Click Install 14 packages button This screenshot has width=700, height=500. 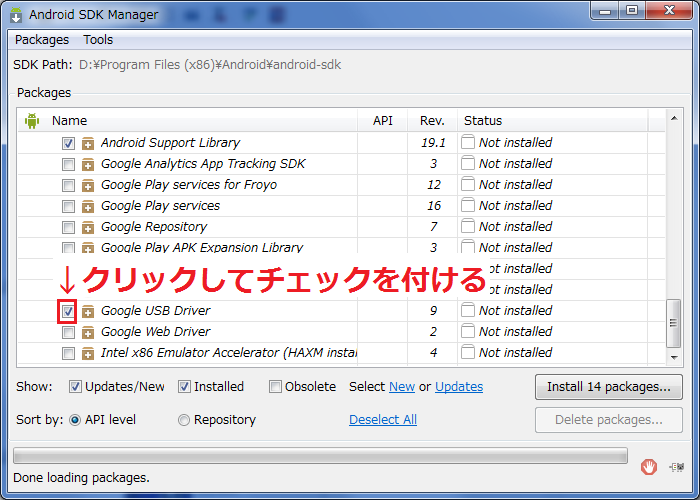(x=608, y=387)
